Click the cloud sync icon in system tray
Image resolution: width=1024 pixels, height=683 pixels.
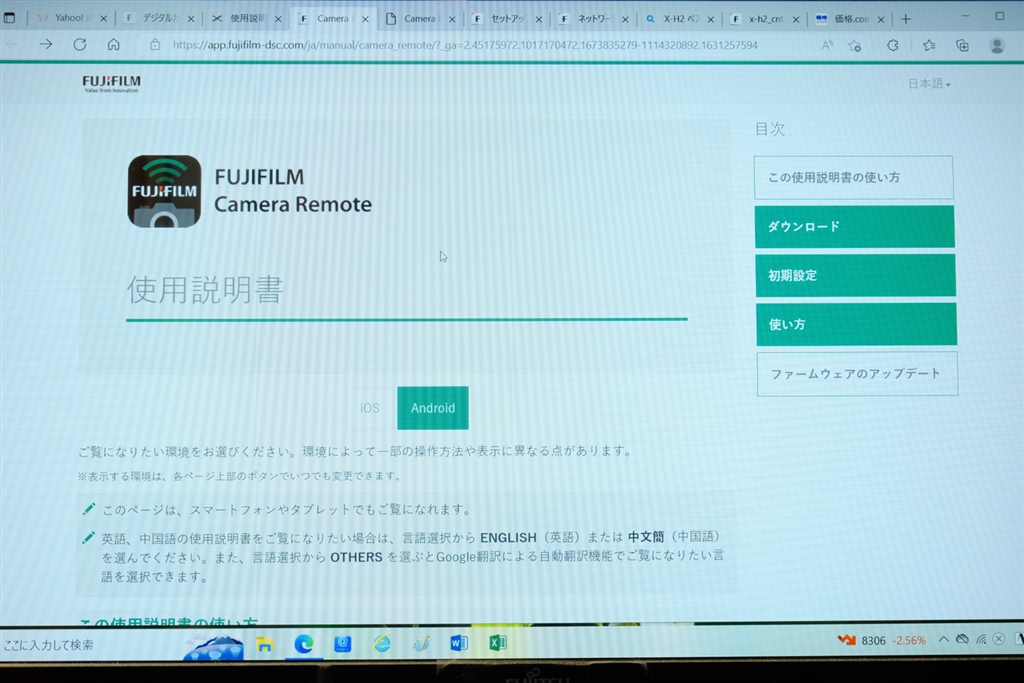(x=962, y=639)
